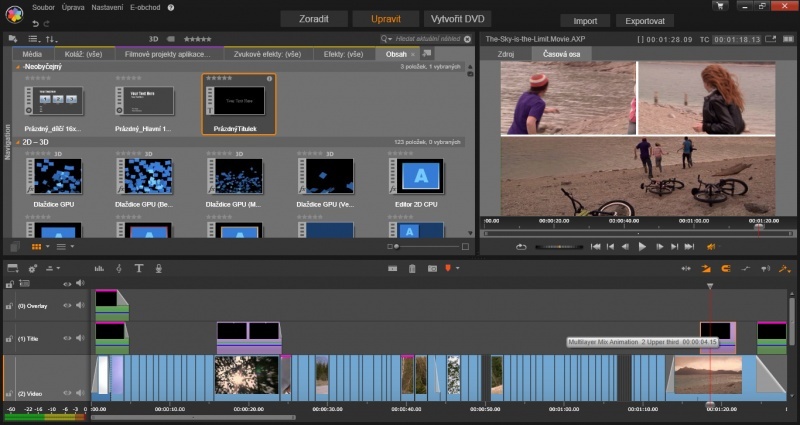This screenshot has height=425, width=800.
Task: Toggle loop playback in the player
Action: click(x=521, y=246)
